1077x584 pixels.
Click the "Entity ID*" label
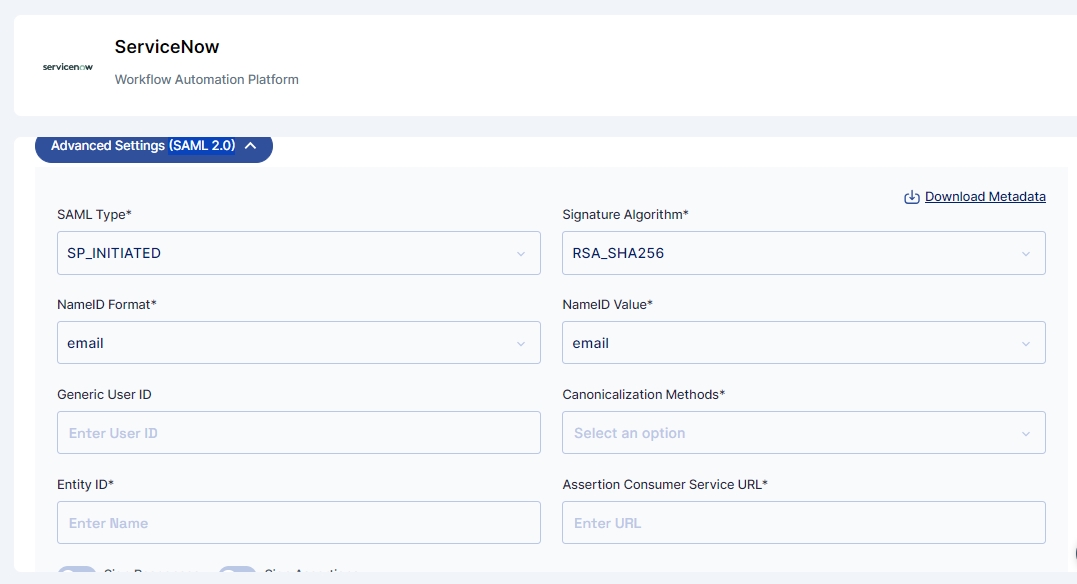[x=85, y=484]
